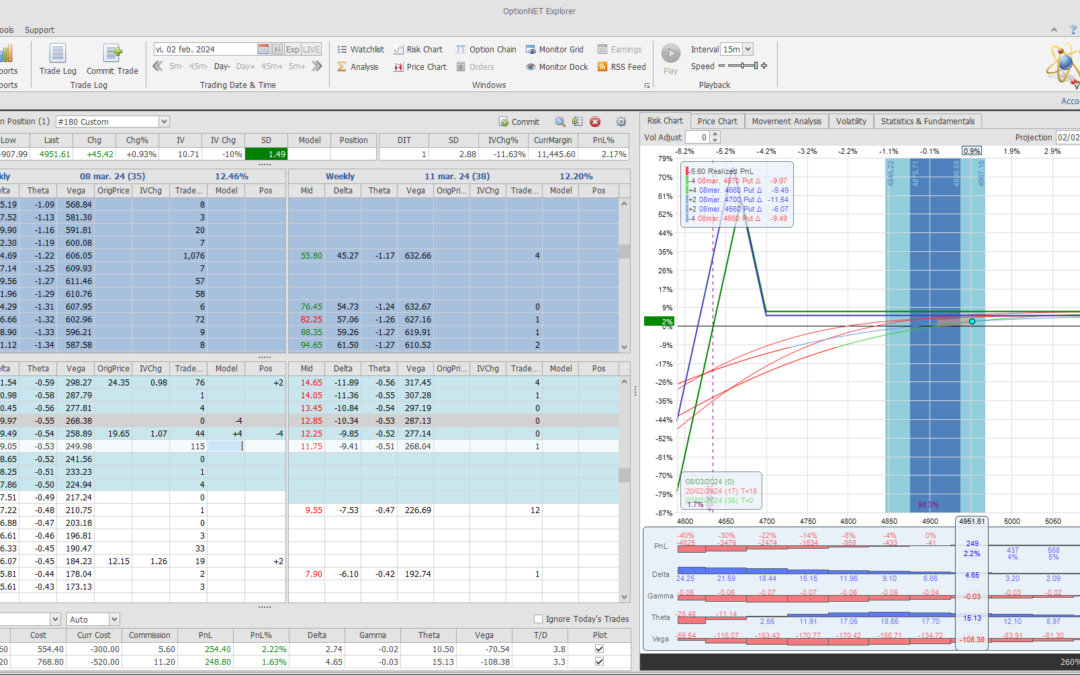The height and width of the screenshot is (675, 1080).
Task: Click the Commit button in position bar
Action: (x=519, y=121)
